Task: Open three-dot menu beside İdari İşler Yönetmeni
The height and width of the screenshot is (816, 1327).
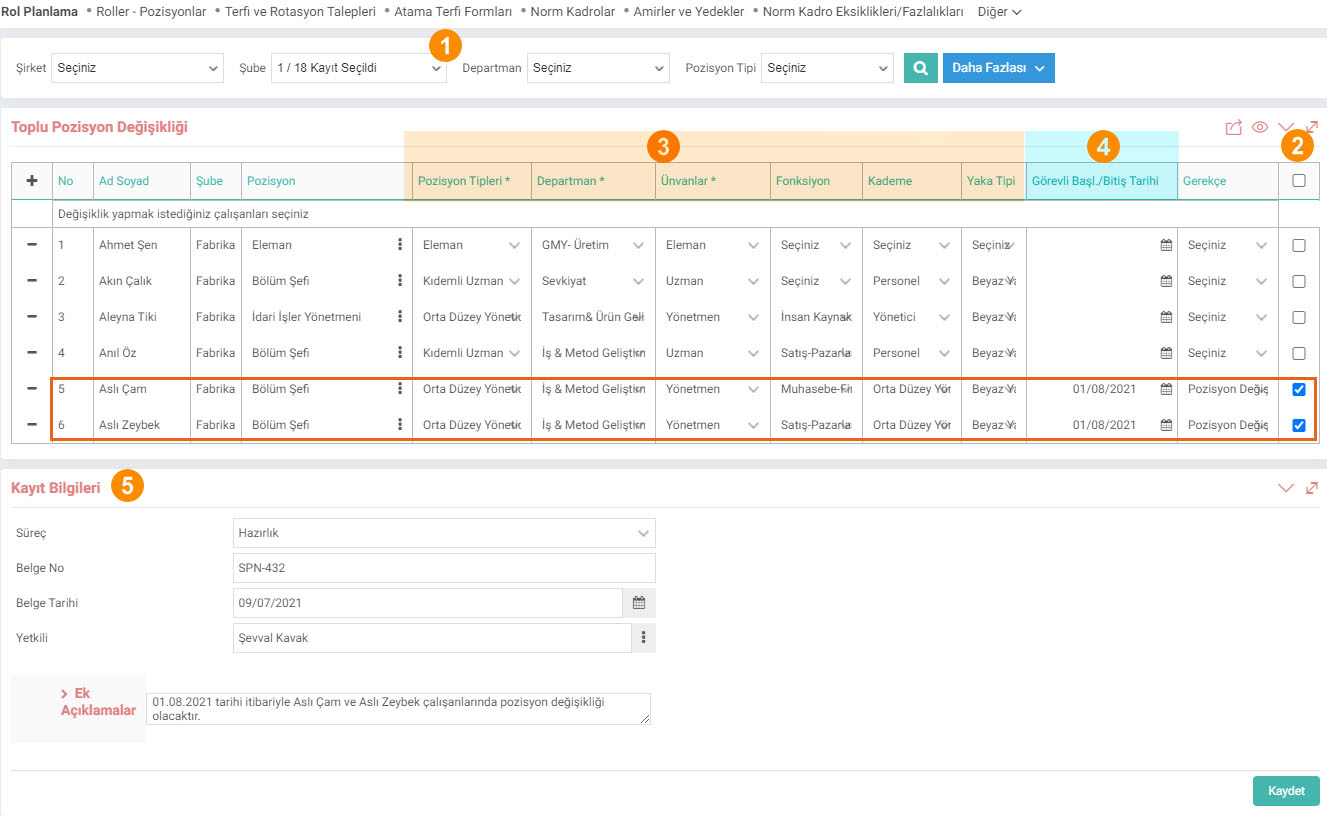Action: (400, 317)
